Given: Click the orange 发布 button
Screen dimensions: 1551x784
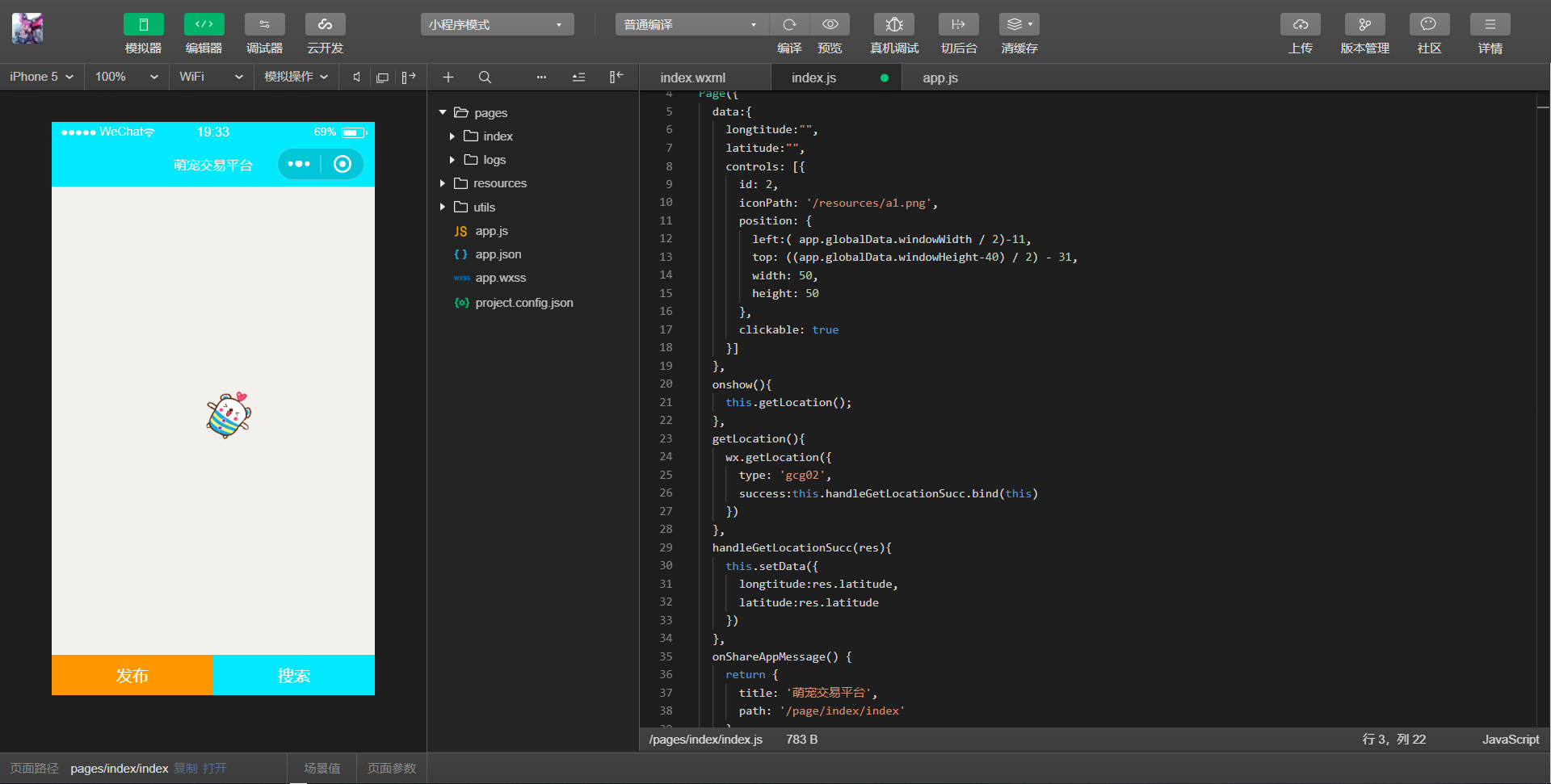Looking at the screenshot, I should (x=132, y=675).
